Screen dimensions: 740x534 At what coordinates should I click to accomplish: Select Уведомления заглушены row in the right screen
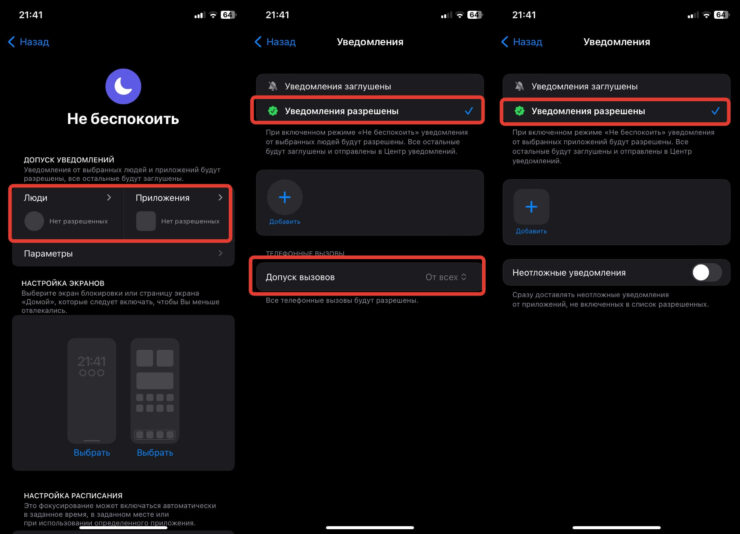tap(616, 86)
